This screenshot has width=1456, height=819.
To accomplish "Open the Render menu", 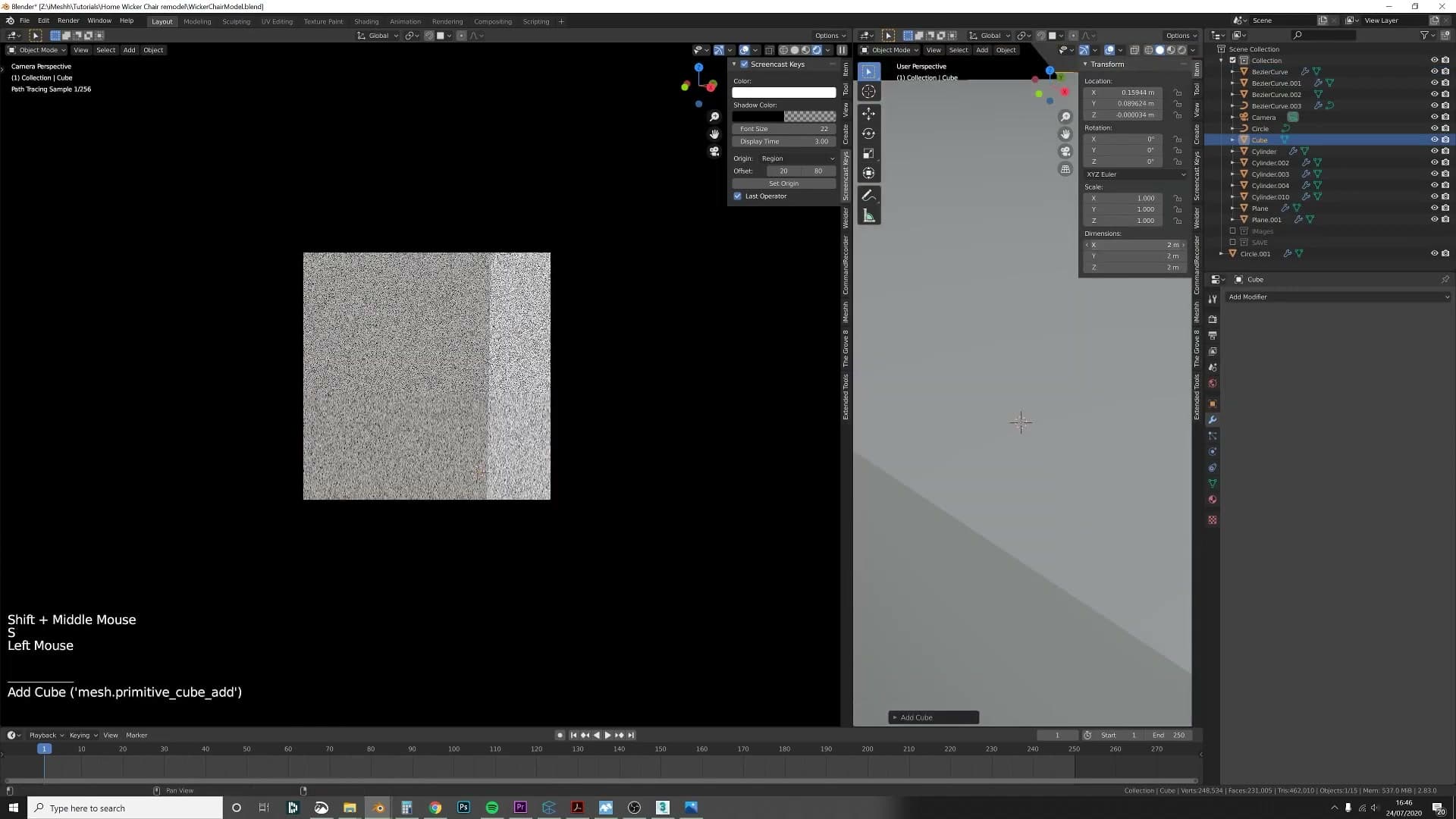I will (x=68, y=21).
